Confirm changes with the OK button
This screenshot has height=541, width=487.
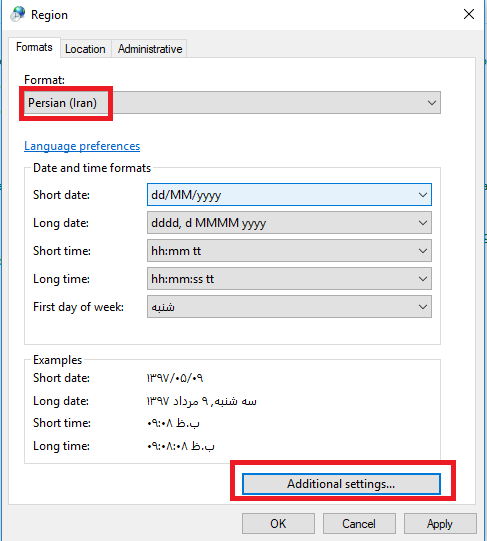pyautogui.click(x=278, y=523)
